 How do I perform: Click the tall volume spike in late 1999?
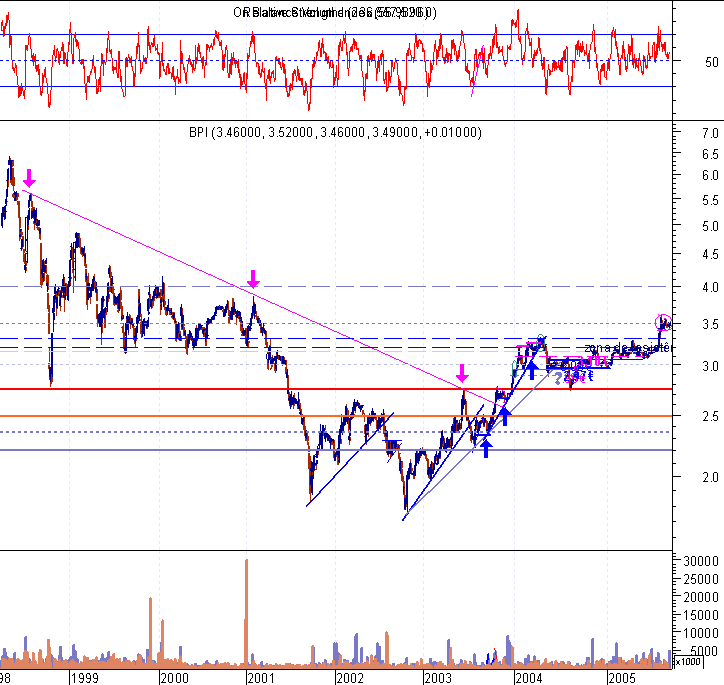(x=151, y=632)
